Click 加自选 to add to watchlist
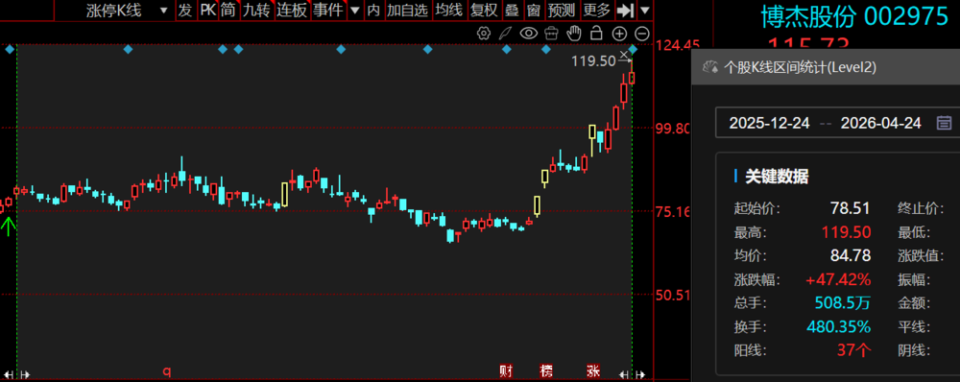The image size is (960, 382). pos(408,10)
